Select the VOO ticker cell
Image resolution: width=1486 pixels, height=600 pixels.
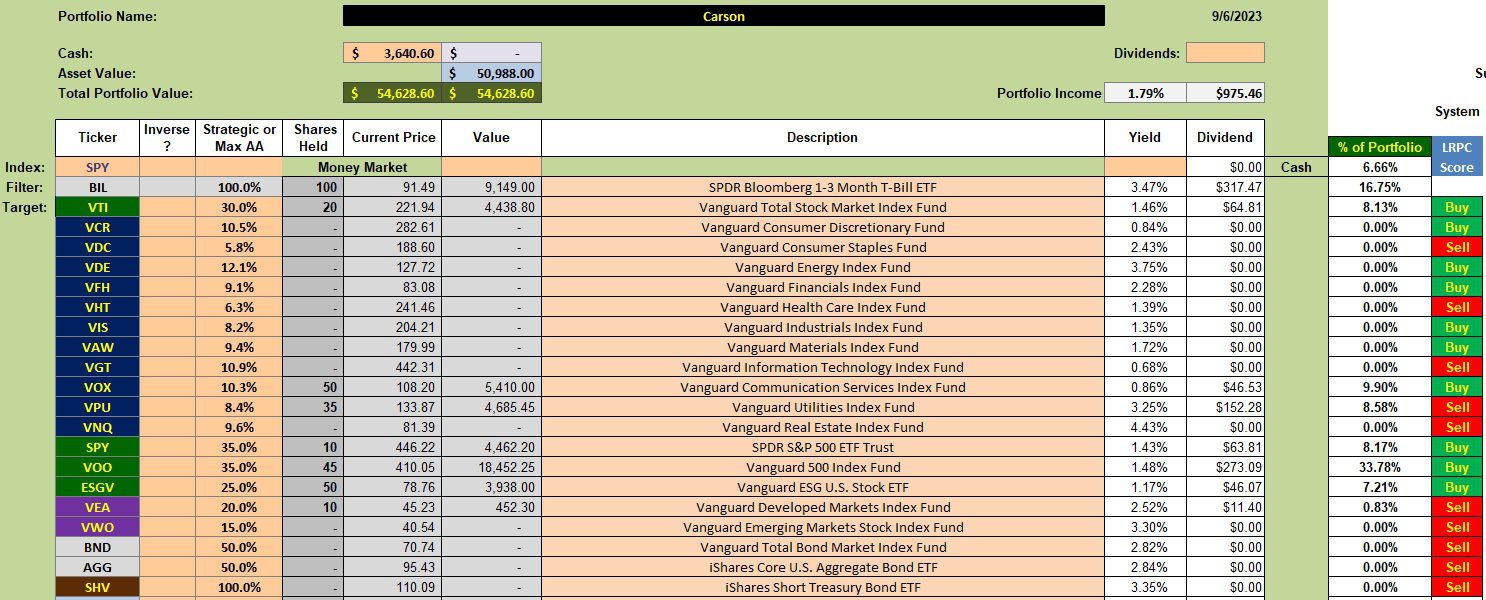coord(97,467)
